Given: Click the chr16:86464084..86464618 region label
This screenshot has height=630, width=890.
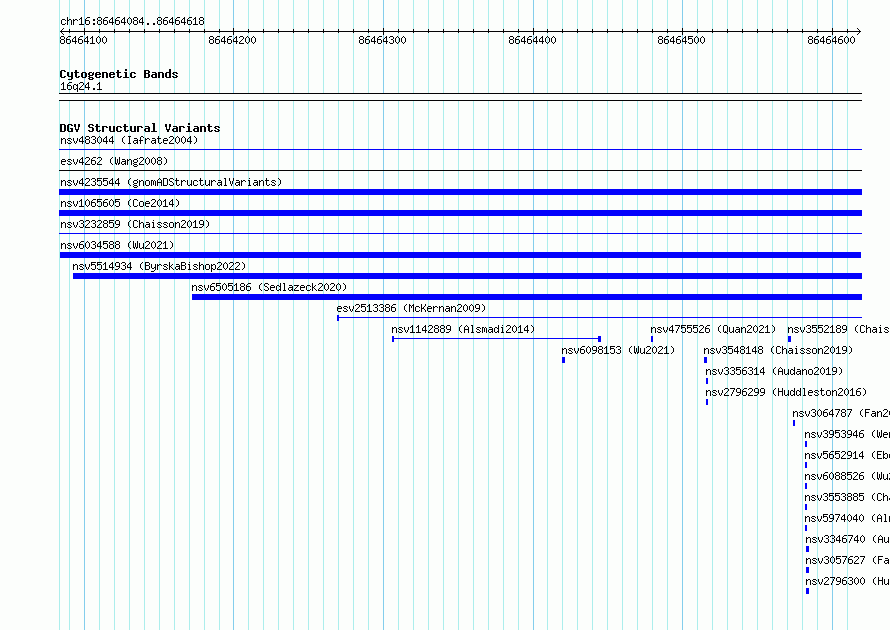Looking at the screenshot, I should click(132, 22).
